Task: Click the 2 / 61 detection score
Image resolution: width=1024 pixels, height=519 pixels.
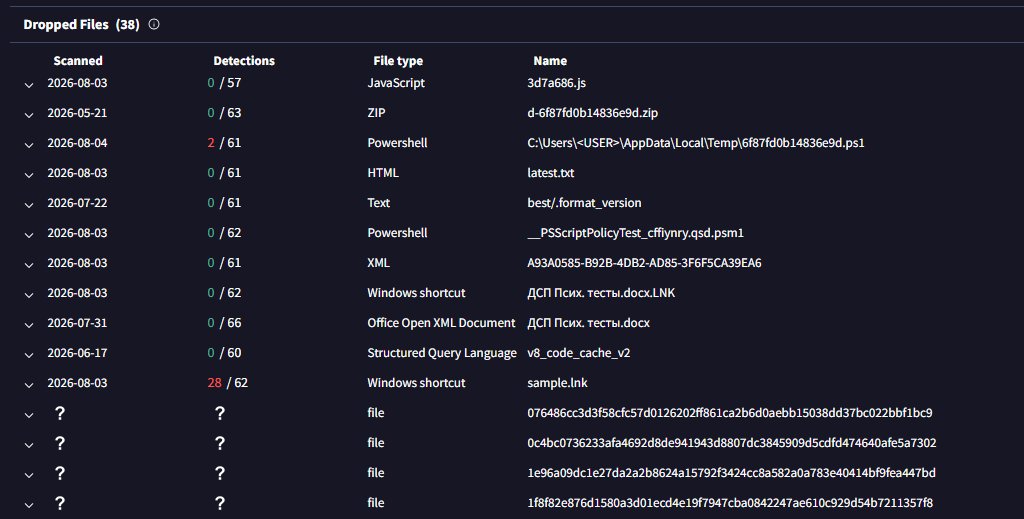Action: pyautogui.click(x=224, y=143)
